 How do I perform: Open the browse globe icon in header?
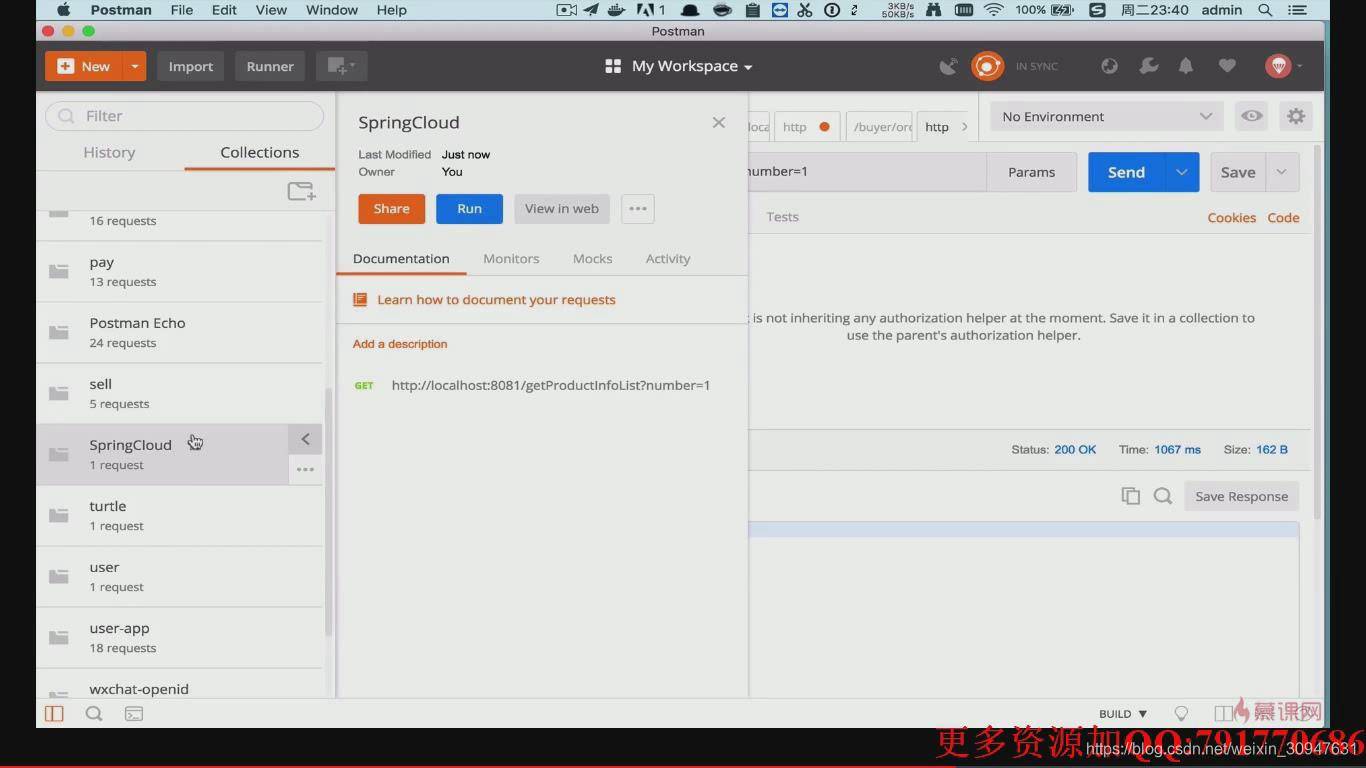pos(1109,66)
